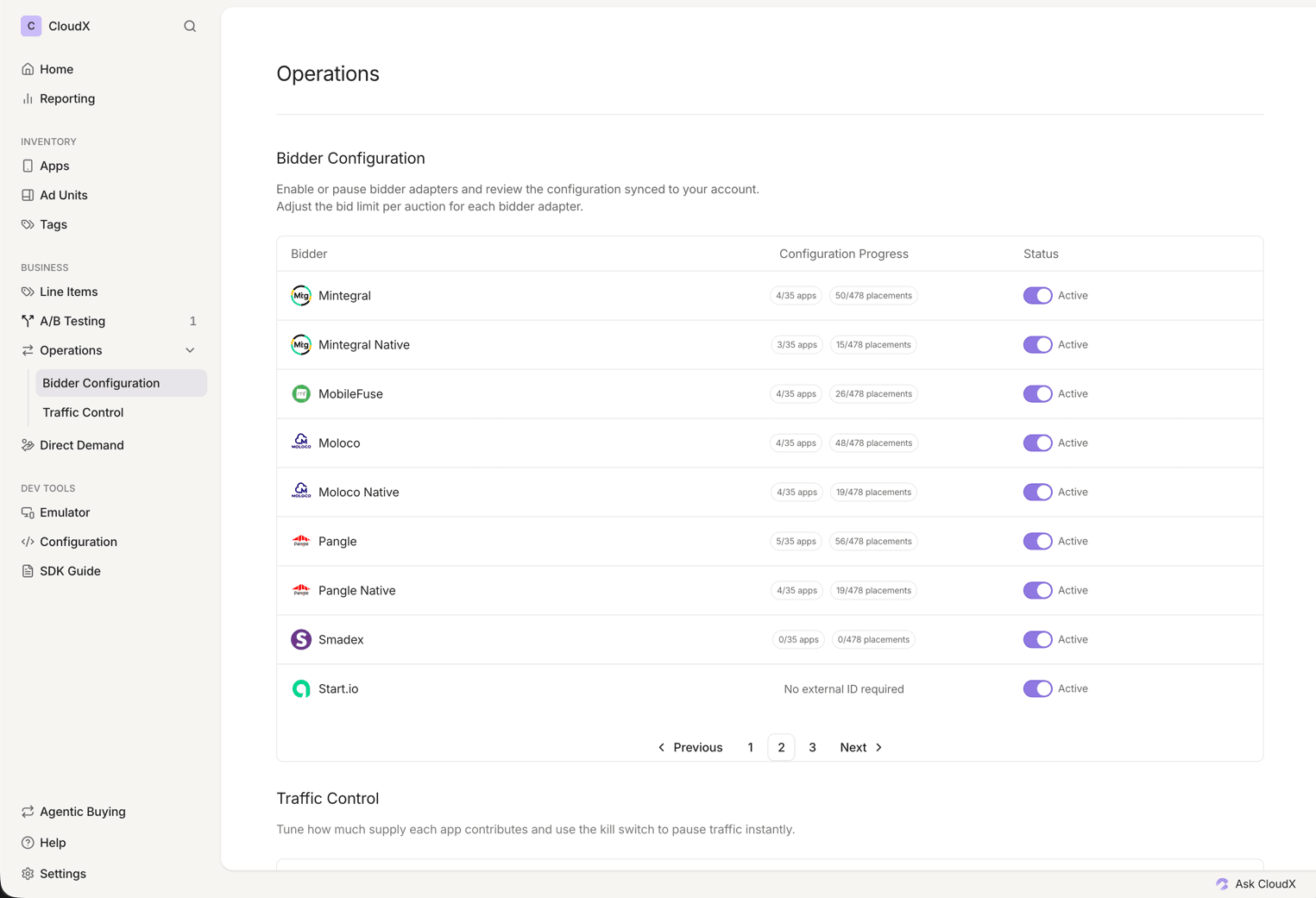Image resolution: width=1316 pixels, height=898 pixels.
Task: Toggle Smadex active status switch
Action: (x=1037, y=640)
